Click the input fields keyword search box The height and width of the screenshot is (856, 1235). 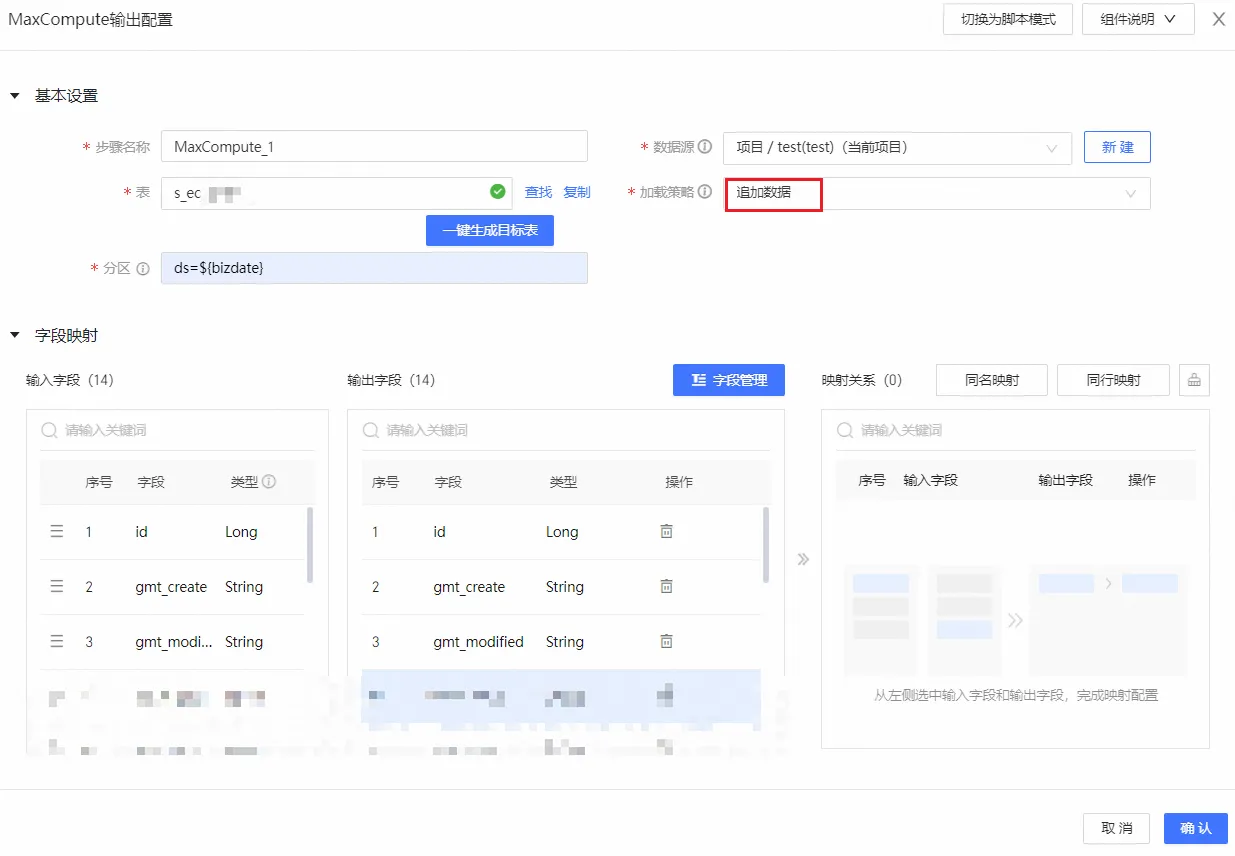(177, 430)
